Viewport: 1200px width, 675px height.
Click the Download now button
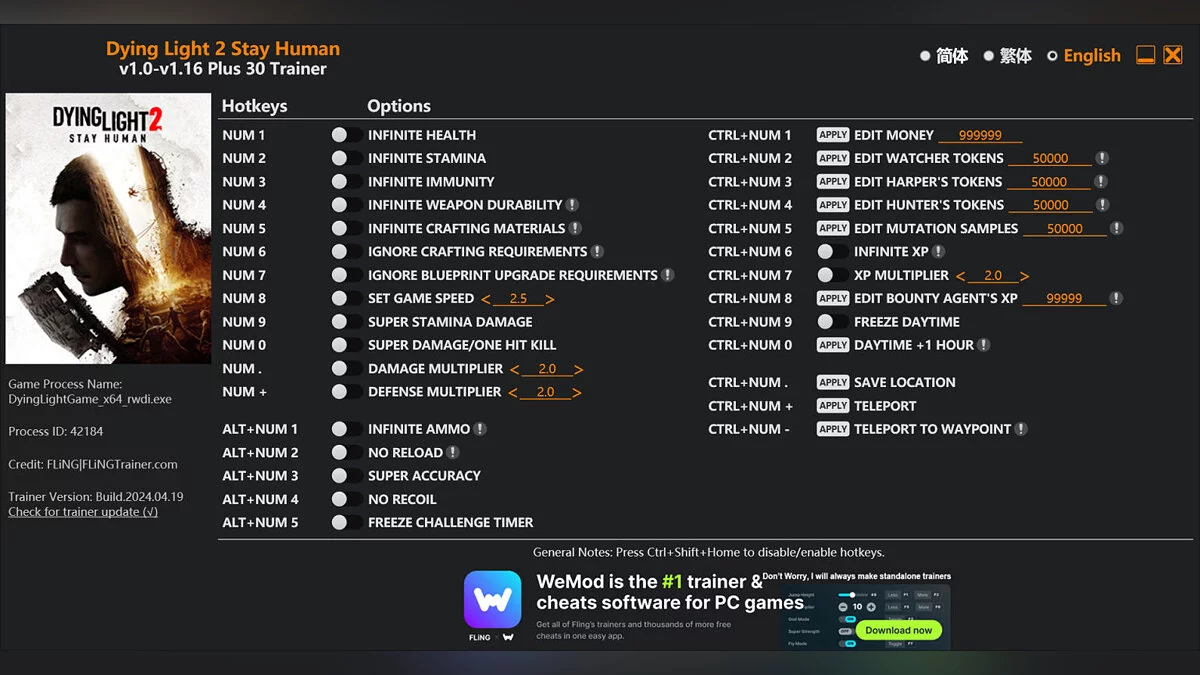(x=898, y=630)
